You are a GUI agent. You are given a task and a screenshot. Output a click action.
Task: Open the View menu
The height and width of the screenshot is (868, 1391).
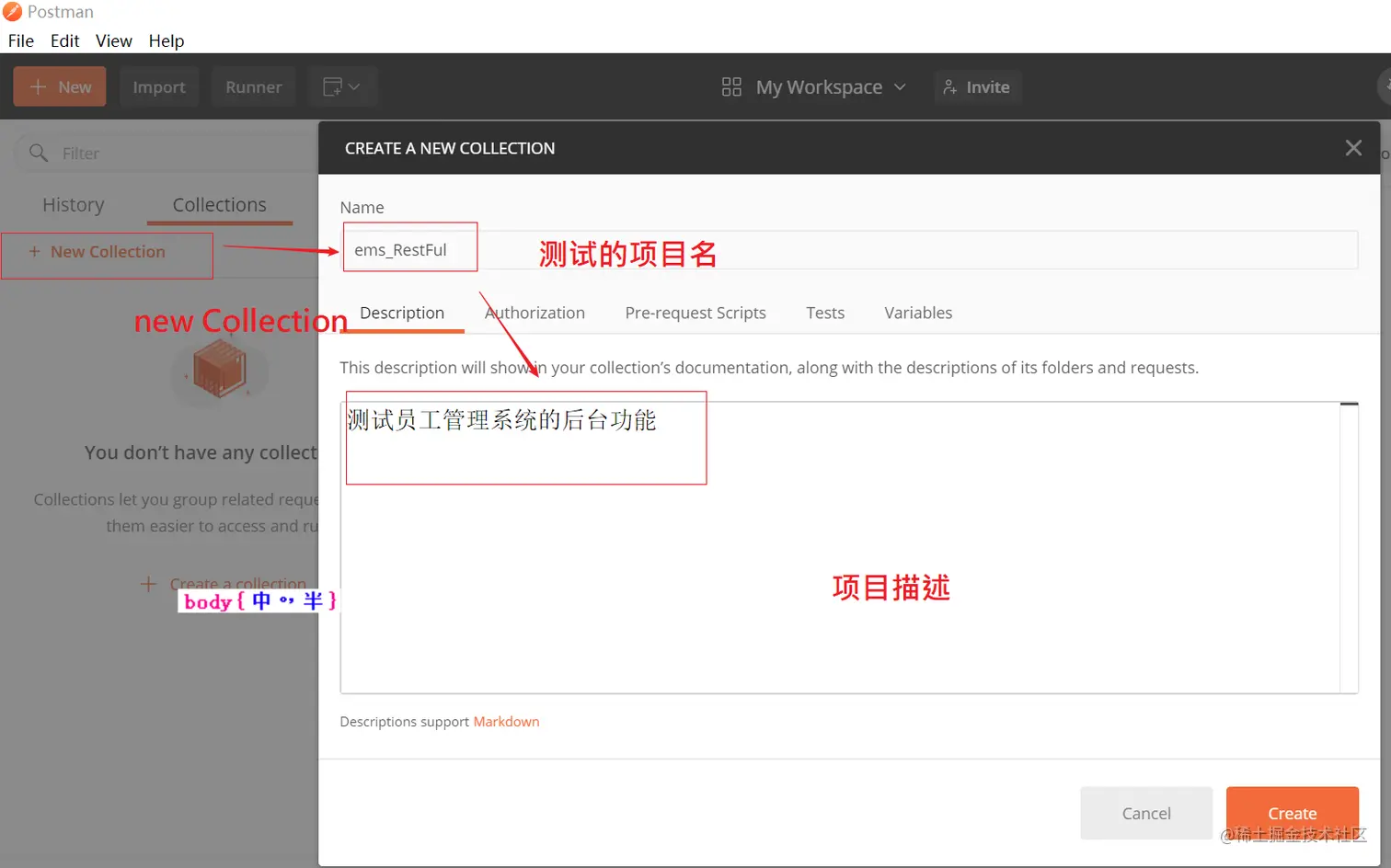coord(114,40)
